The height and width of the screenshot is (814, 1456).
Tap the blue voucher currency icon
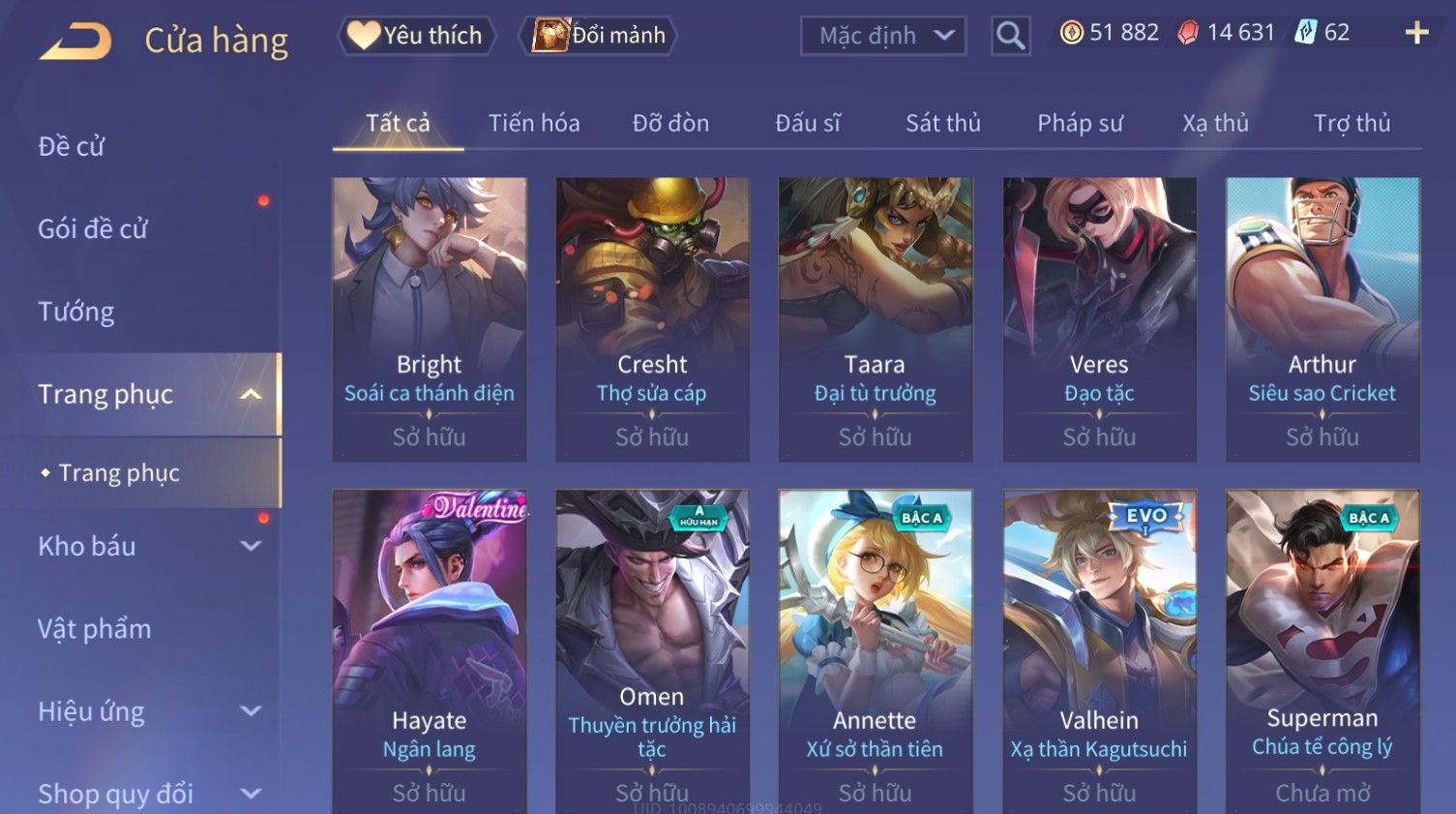tap(1306, 33)
